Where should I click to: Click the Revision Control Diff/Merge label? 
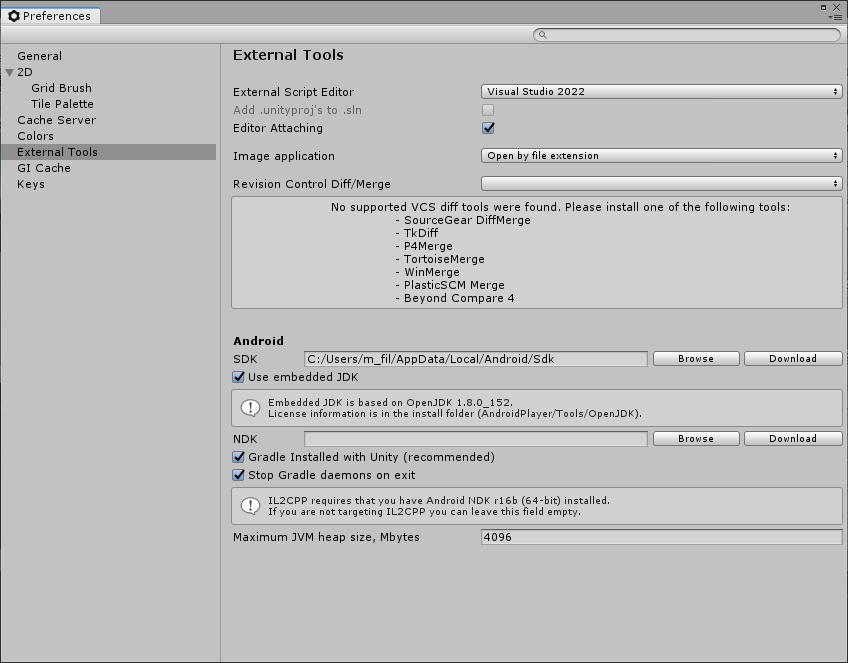pyautogui.click(x=312, y=184)
